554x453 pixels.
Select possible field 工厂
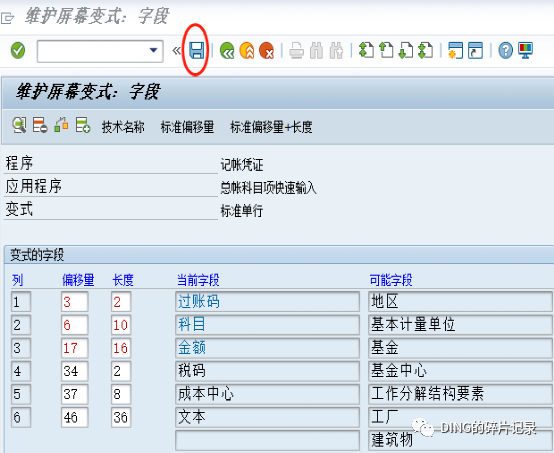[460, 417]
